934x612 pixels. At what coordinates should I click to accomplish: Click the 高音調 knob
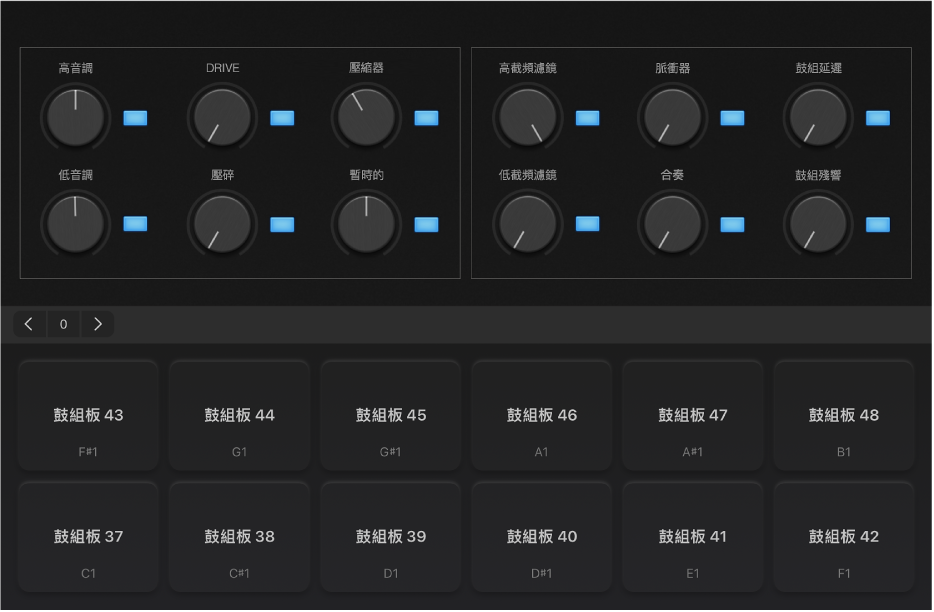click(76, 117)
